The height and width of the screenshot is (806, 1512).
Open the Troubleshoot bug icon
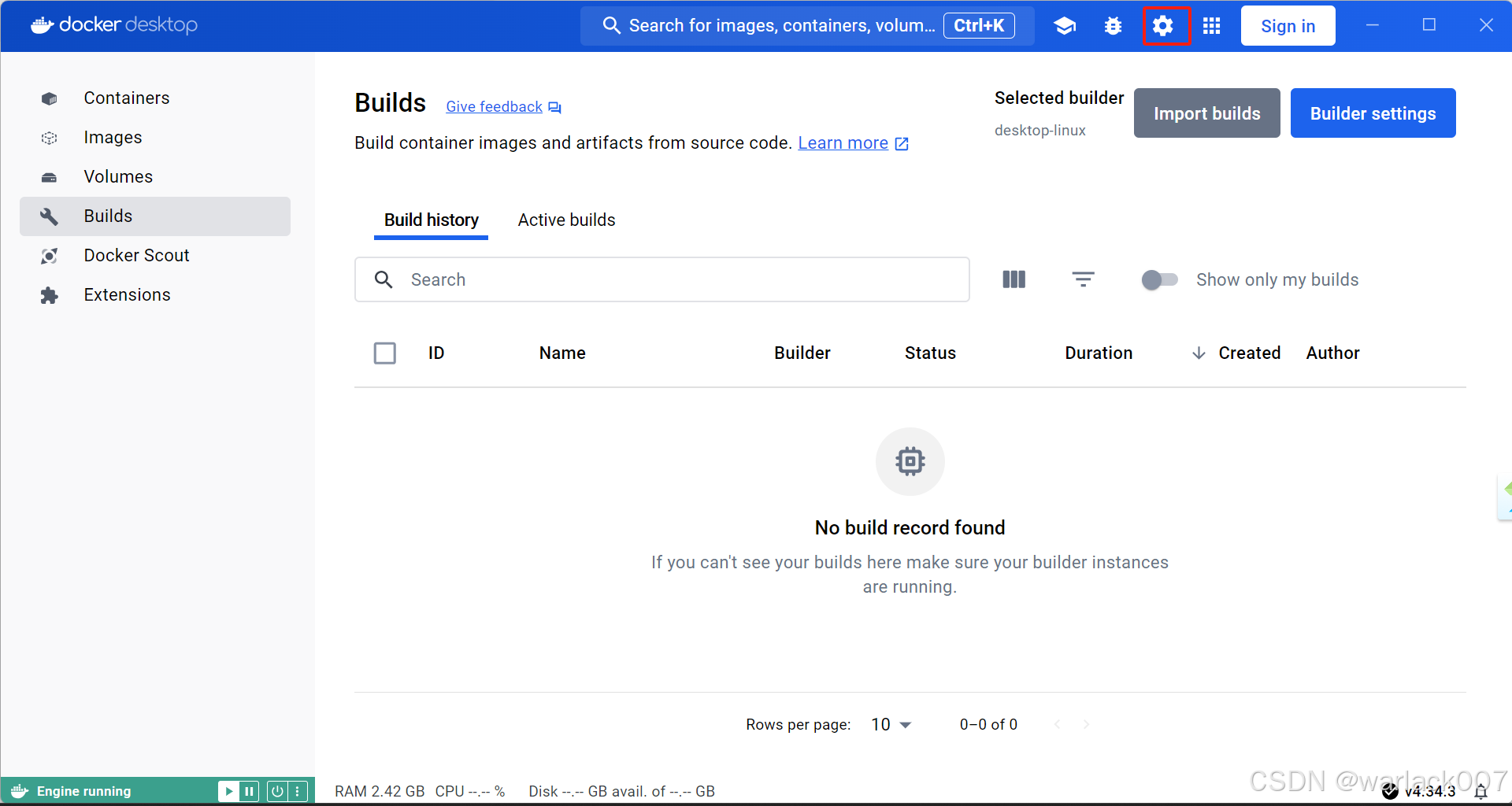point(1113,26)
